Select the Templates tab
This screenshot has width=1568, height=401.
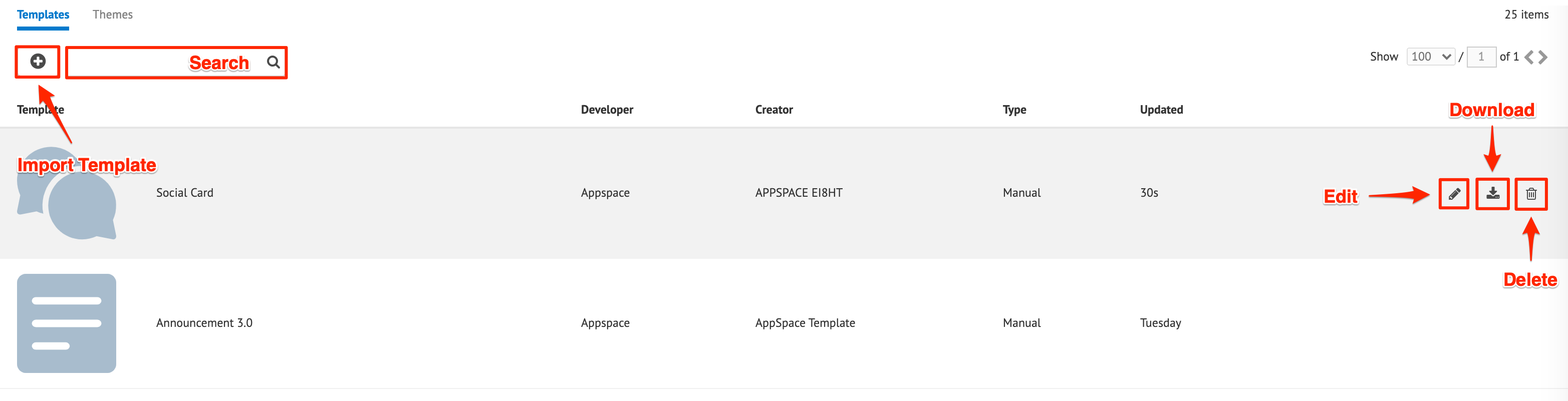[x=43, y=15]
